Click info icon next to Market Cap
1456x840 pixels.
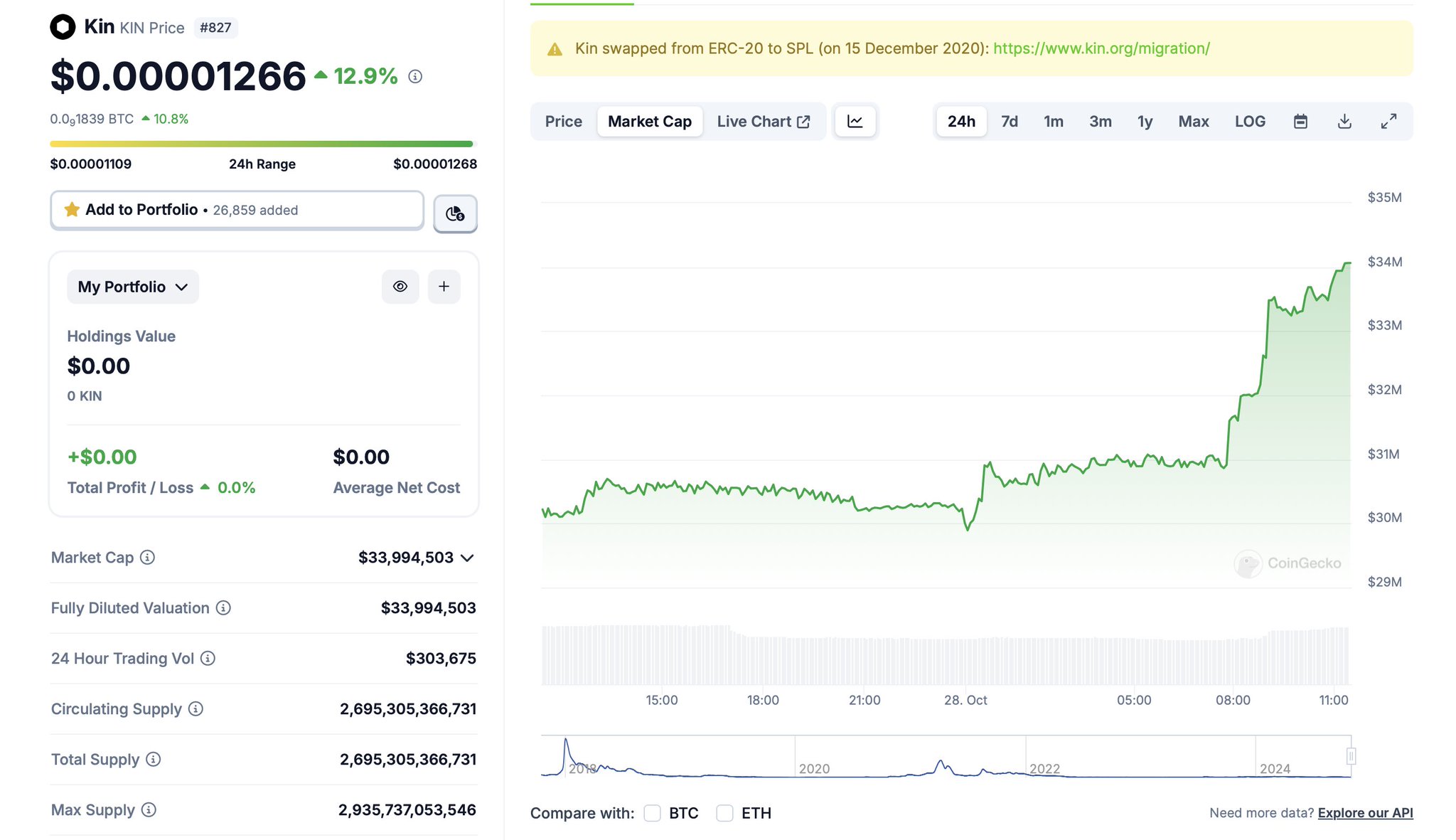(x=147, y=558)
